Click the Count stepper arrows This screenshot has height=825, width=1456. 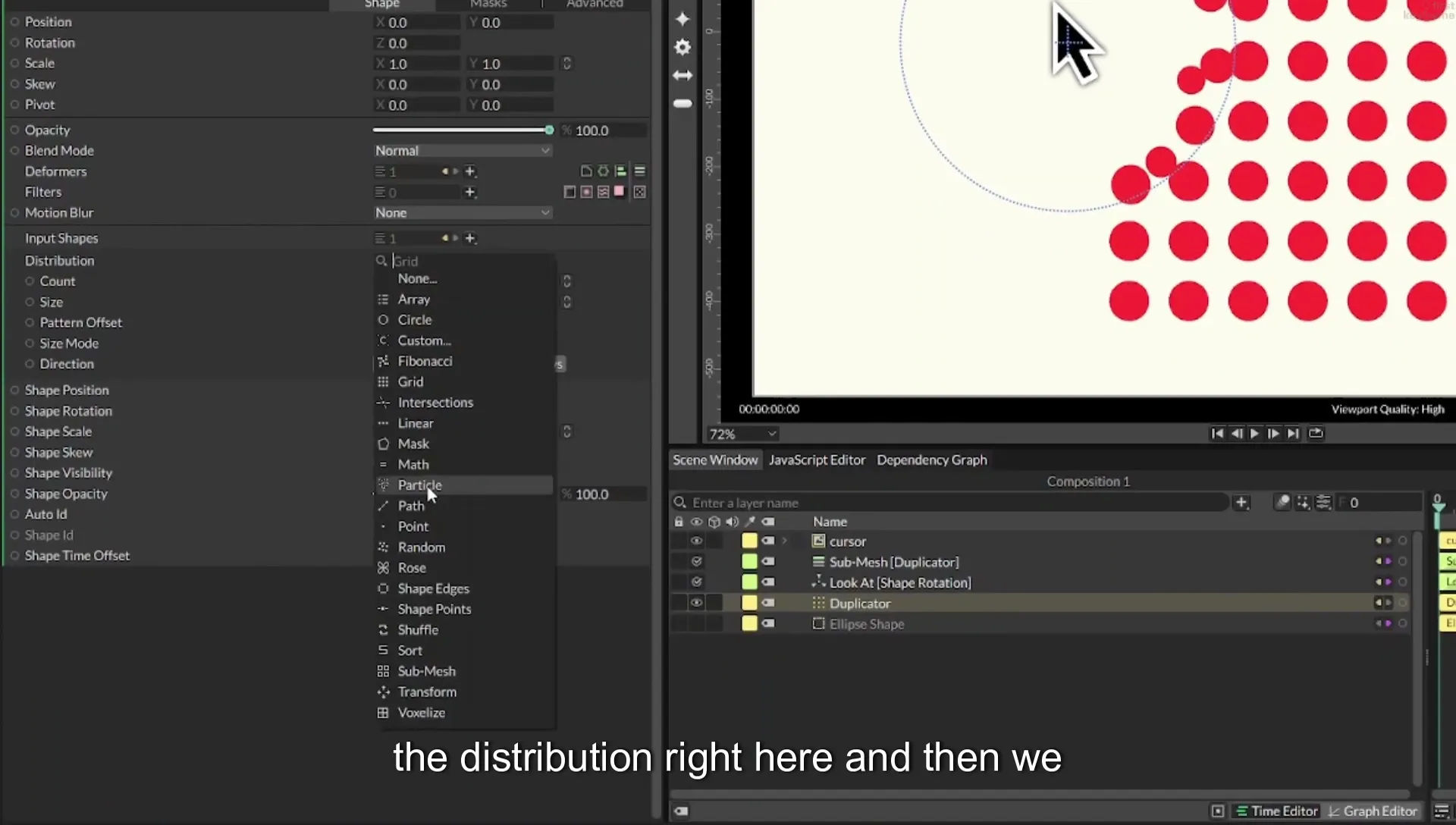point(566,281)
